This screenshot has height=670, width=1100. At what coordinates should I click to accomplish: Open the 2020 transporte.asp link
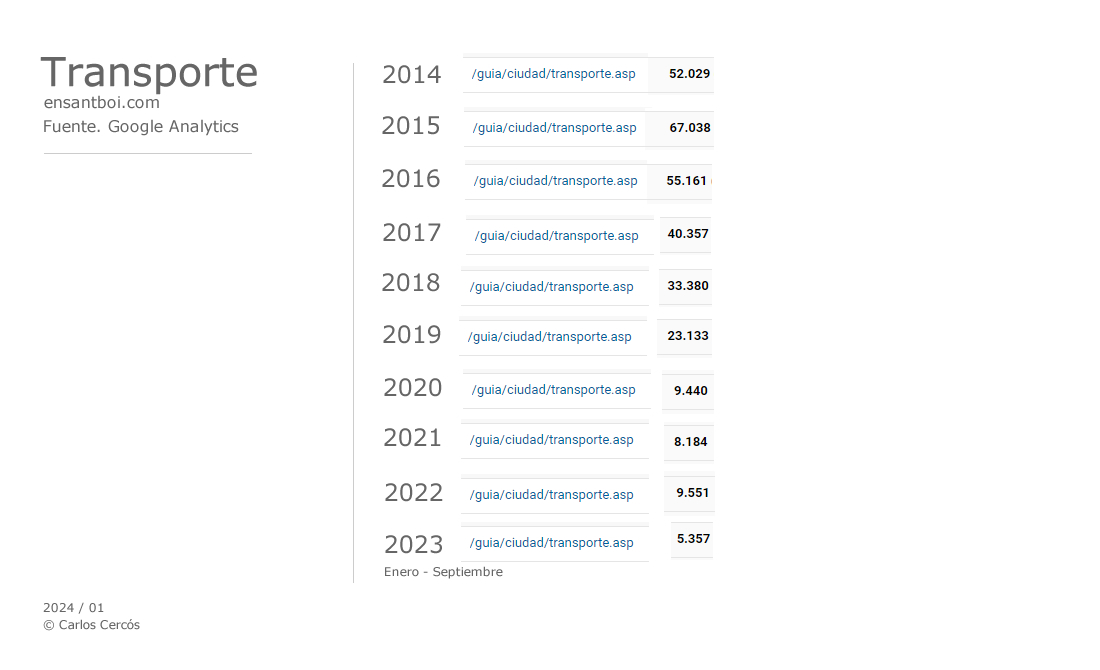pyautogui.click(x=554, y=390)
